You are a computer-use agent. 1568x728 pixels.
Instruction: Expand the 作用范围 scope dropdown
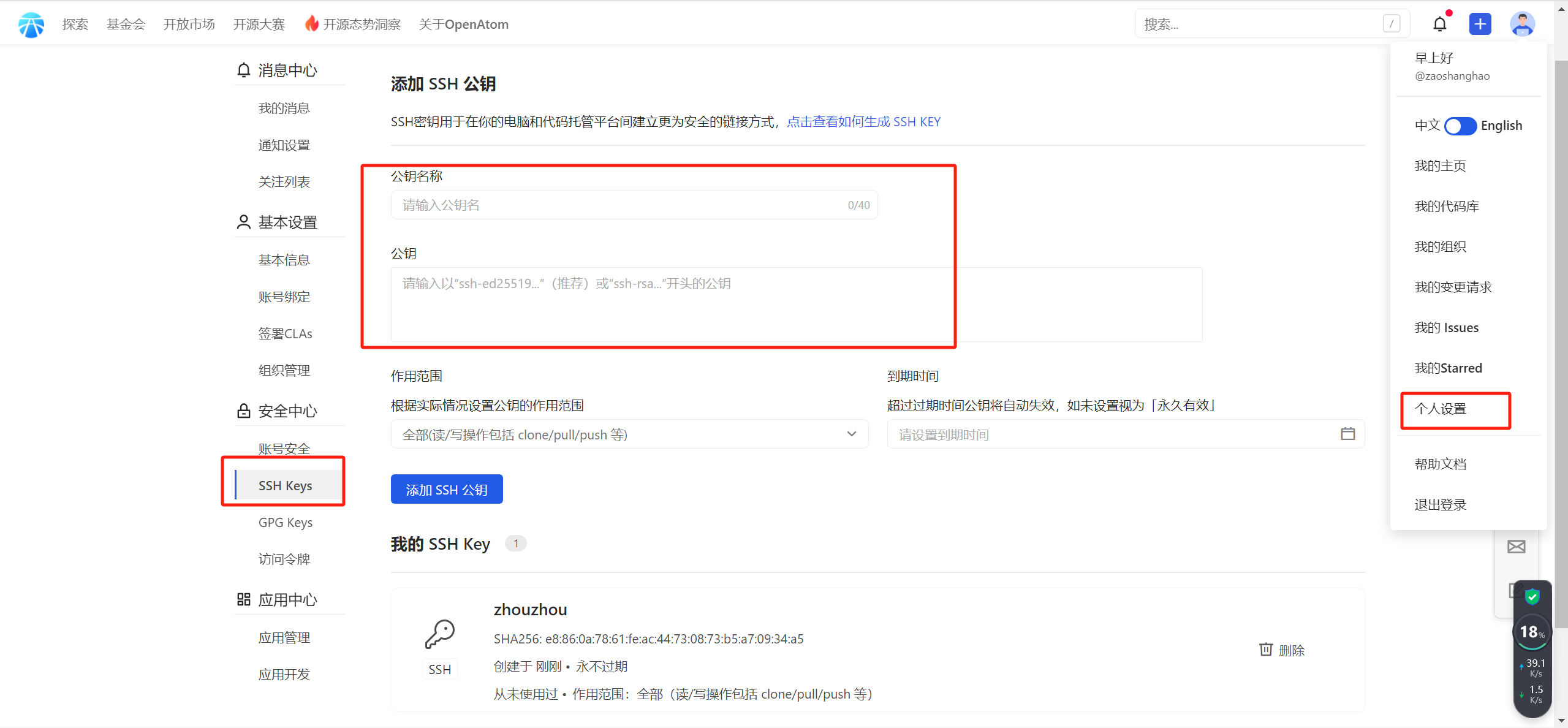[x=629, y=434]
